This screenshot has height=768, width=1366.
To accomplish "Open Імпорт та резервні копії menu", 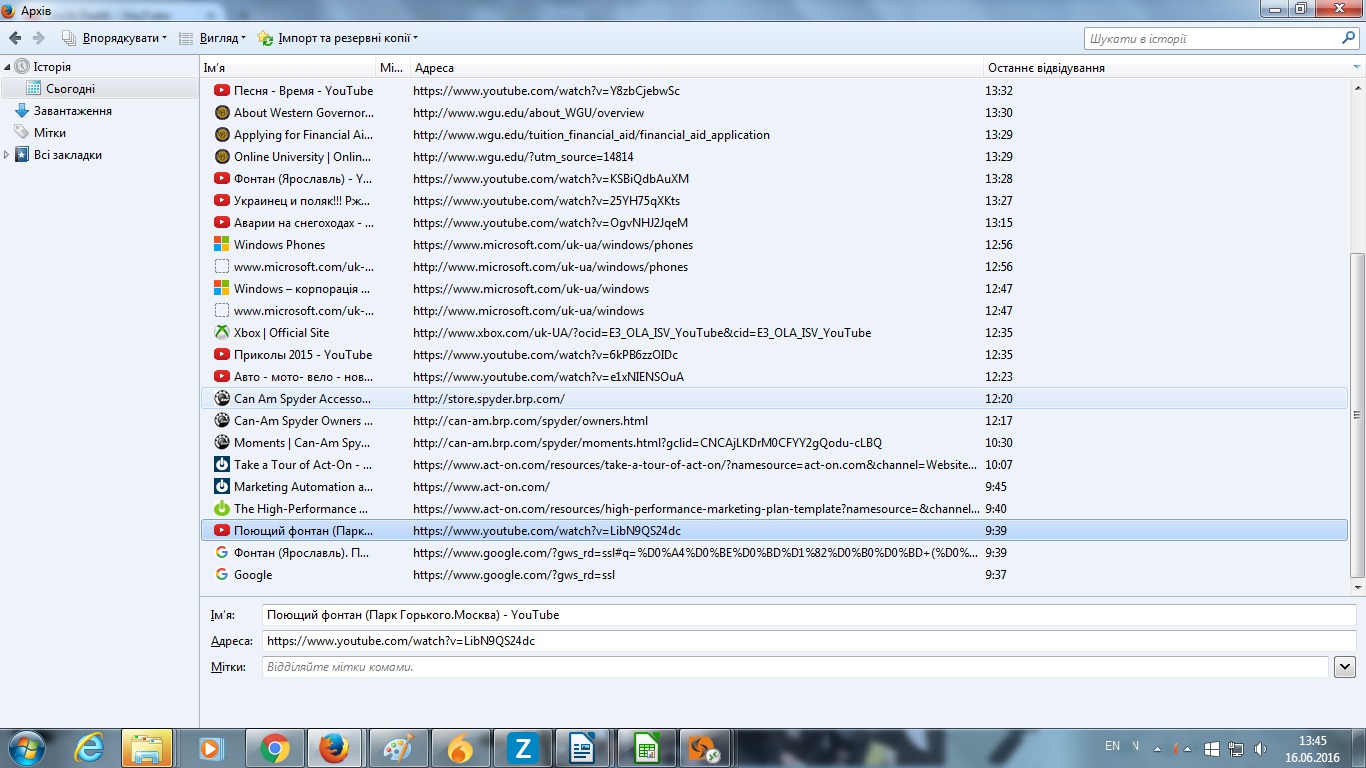I will (x=337, y=38).
